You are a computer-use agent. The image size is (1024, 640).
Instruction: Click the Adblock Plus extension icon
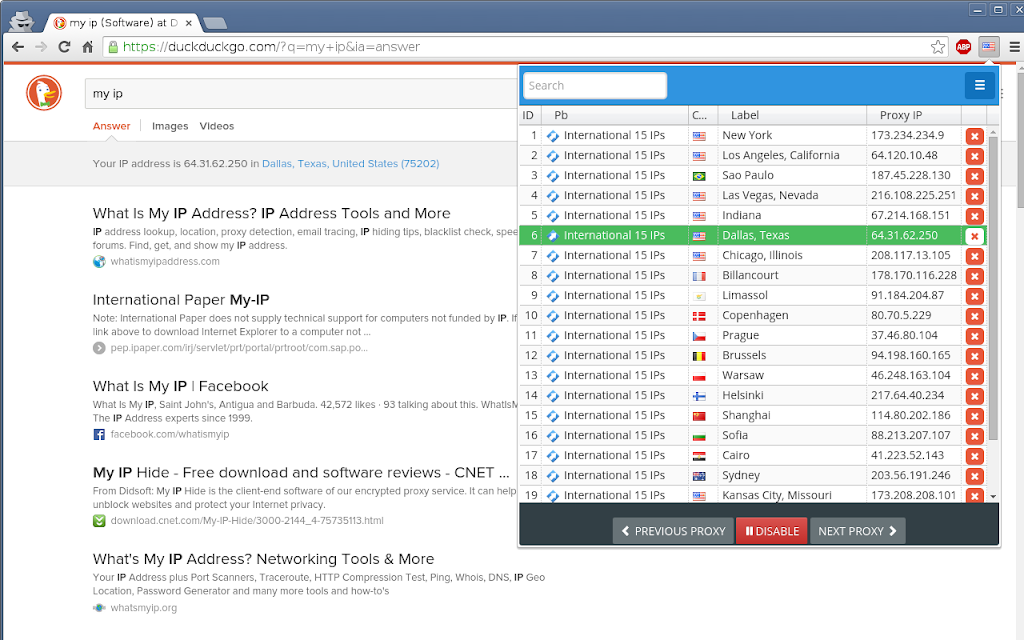(x=963, y=47)
